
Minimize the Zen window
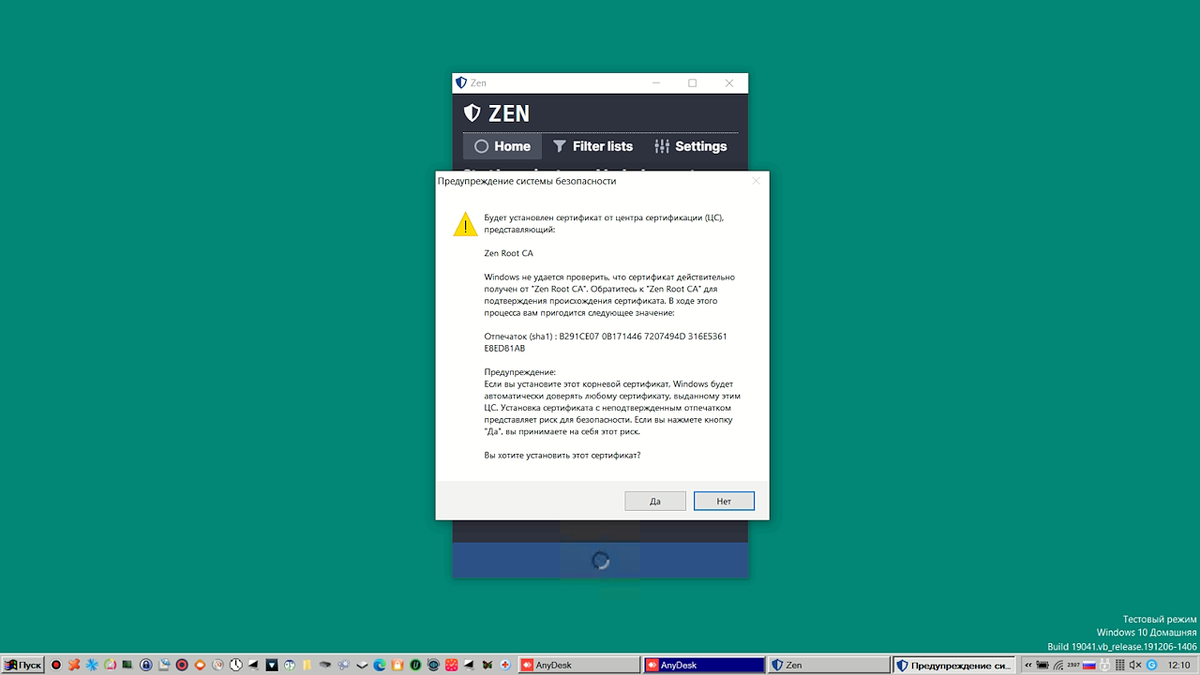tap(657, 83)
